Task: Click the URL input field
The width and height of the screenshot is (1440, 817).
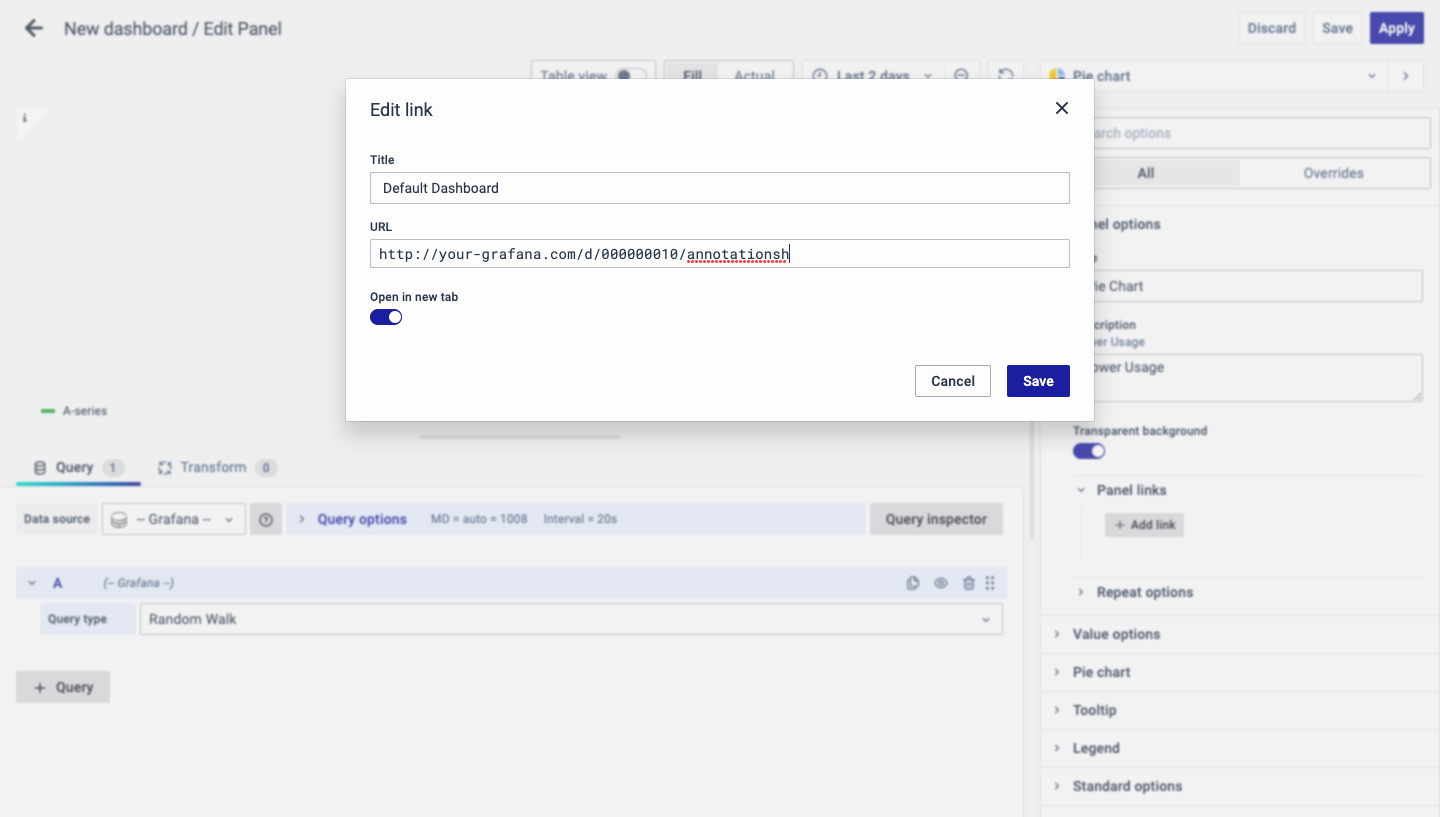Action: 719,254
